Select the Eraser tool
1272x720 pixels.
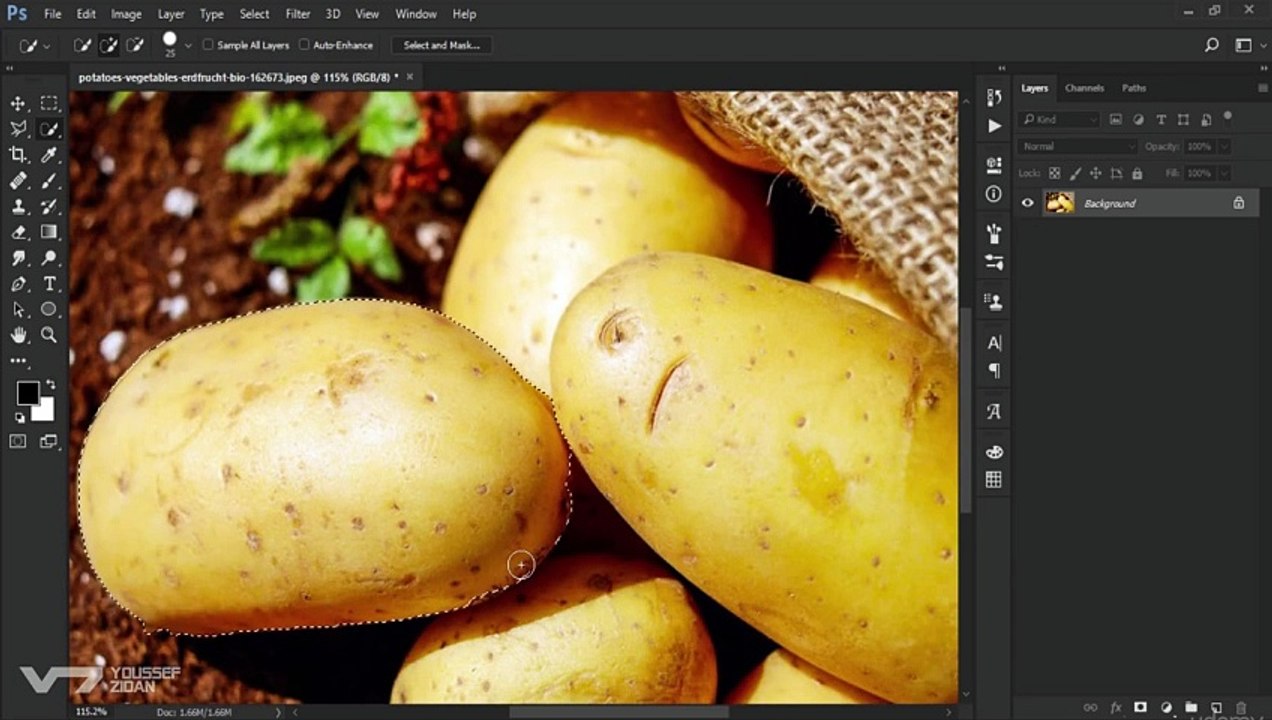click(x=18, y=232)
